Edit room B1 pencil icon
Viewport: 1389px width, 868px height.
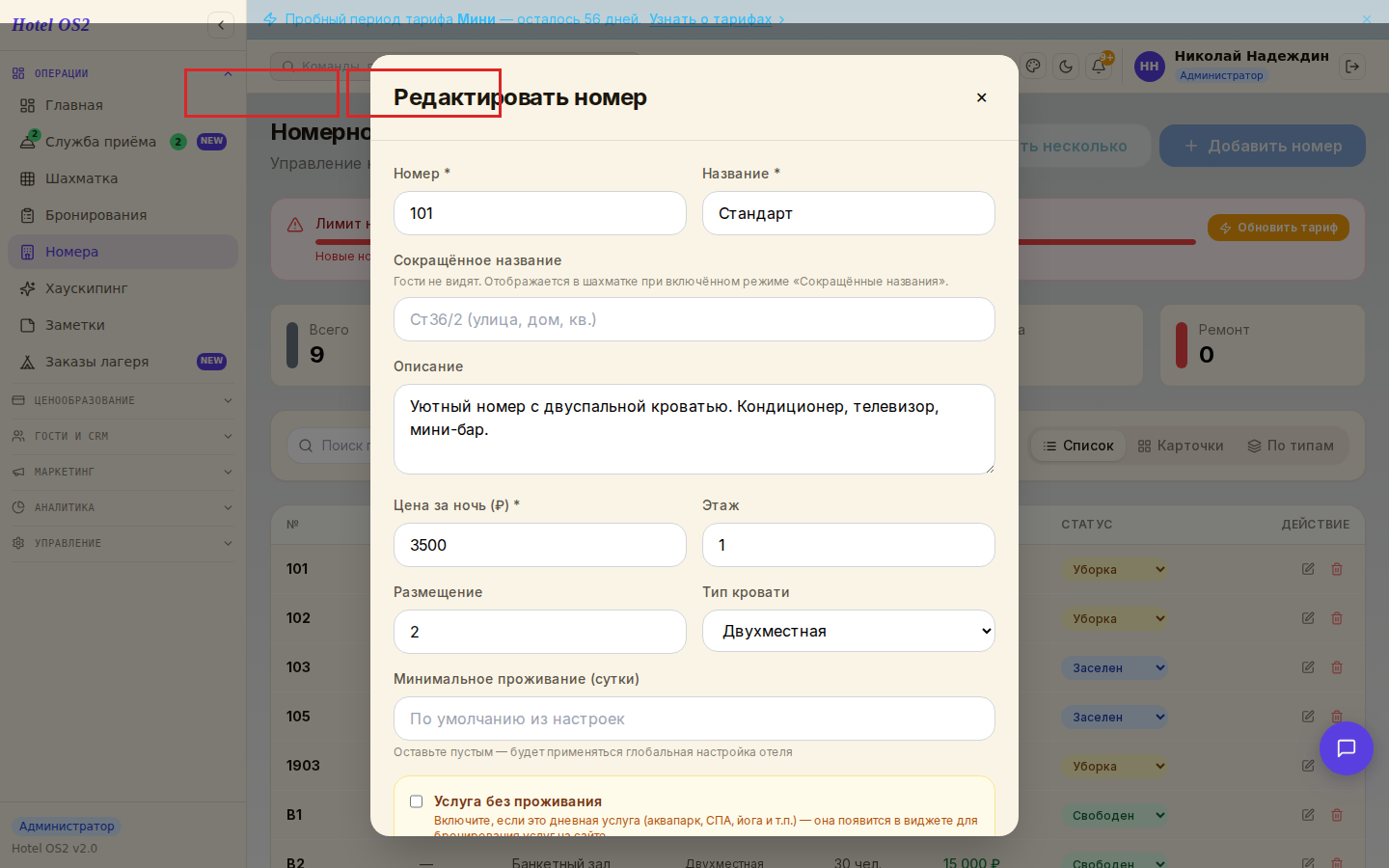[1308, 815]
